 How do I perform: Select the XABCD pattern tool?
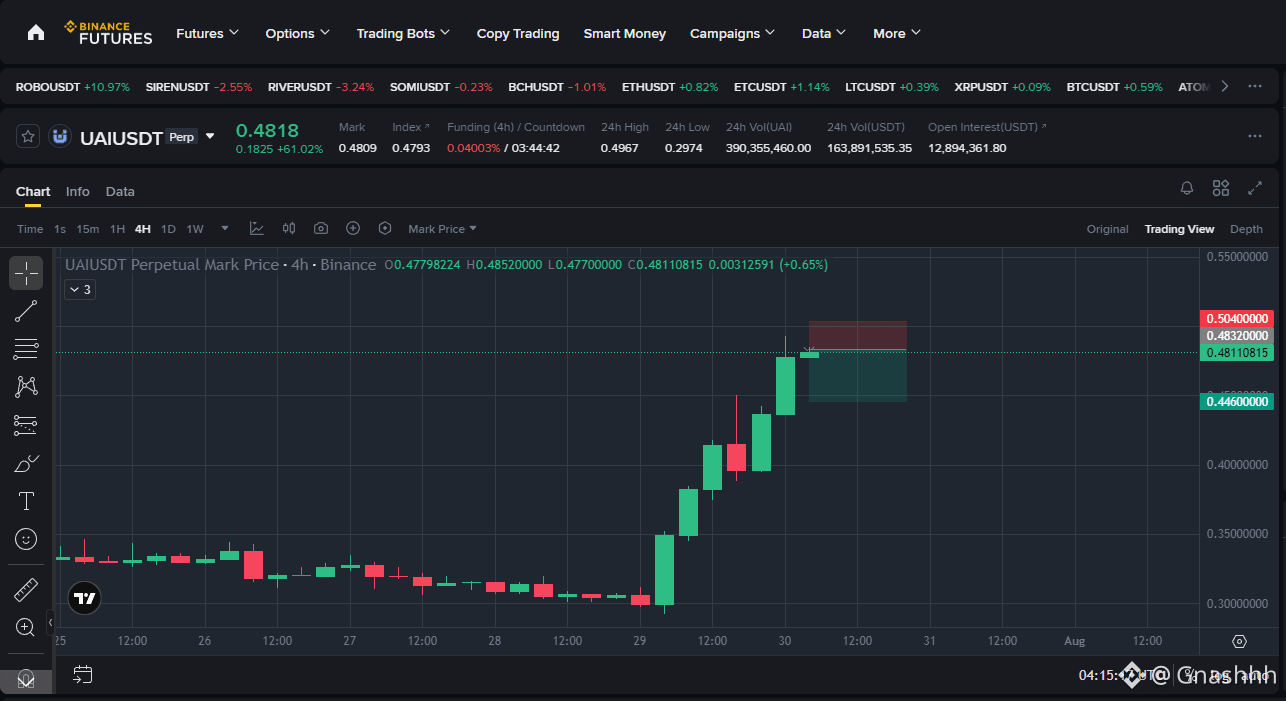coord(26,387)
